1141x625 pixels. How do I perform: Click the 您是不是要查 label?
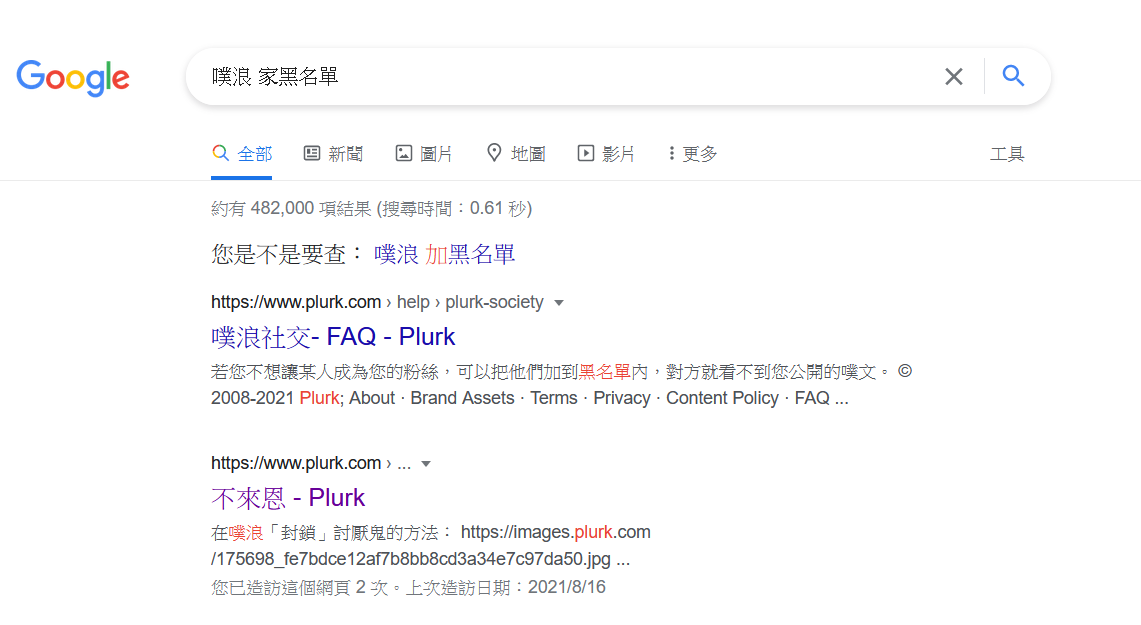click(x=286, y=254)
